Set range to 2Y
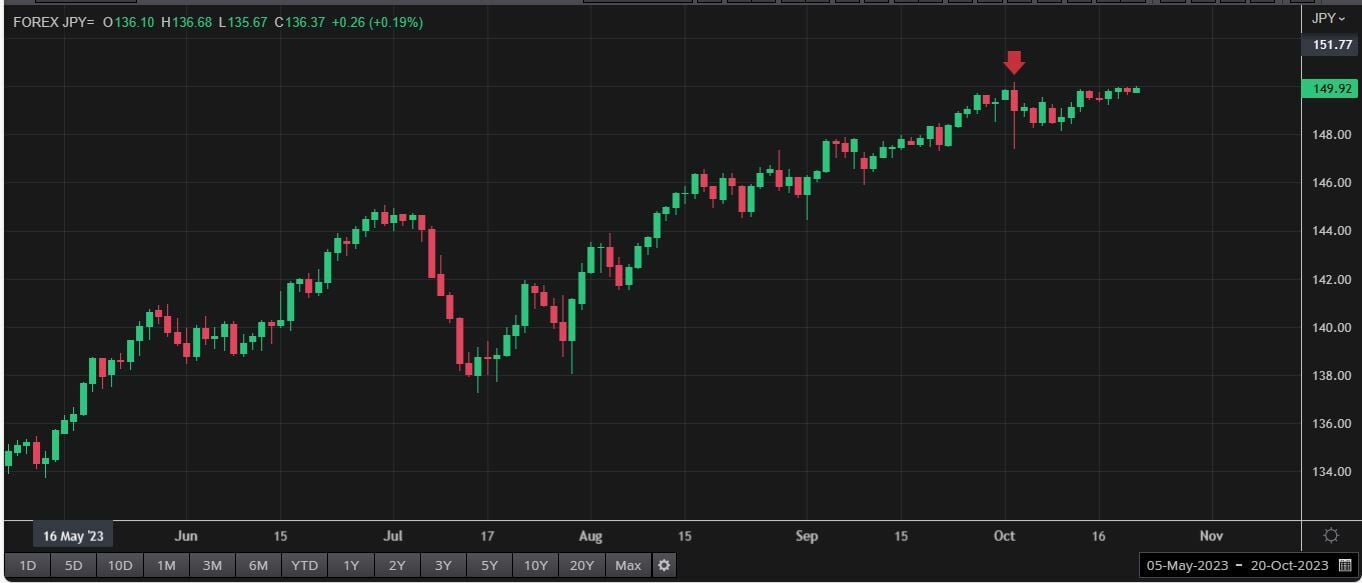Viewport: 1362px width, 583px height. [397, 566]
